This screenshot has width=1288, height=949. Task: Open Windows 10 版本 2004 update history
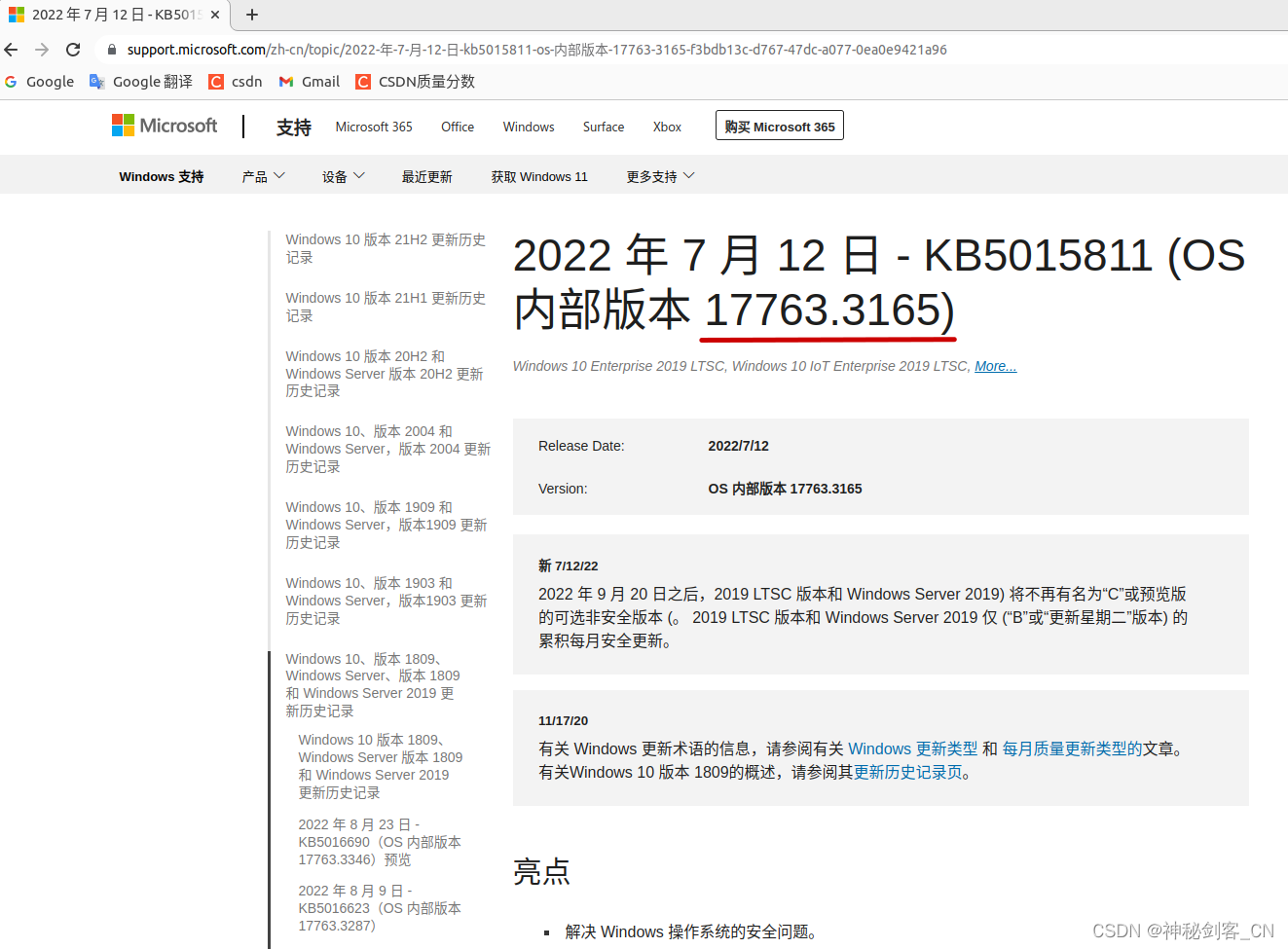[387, 449]
